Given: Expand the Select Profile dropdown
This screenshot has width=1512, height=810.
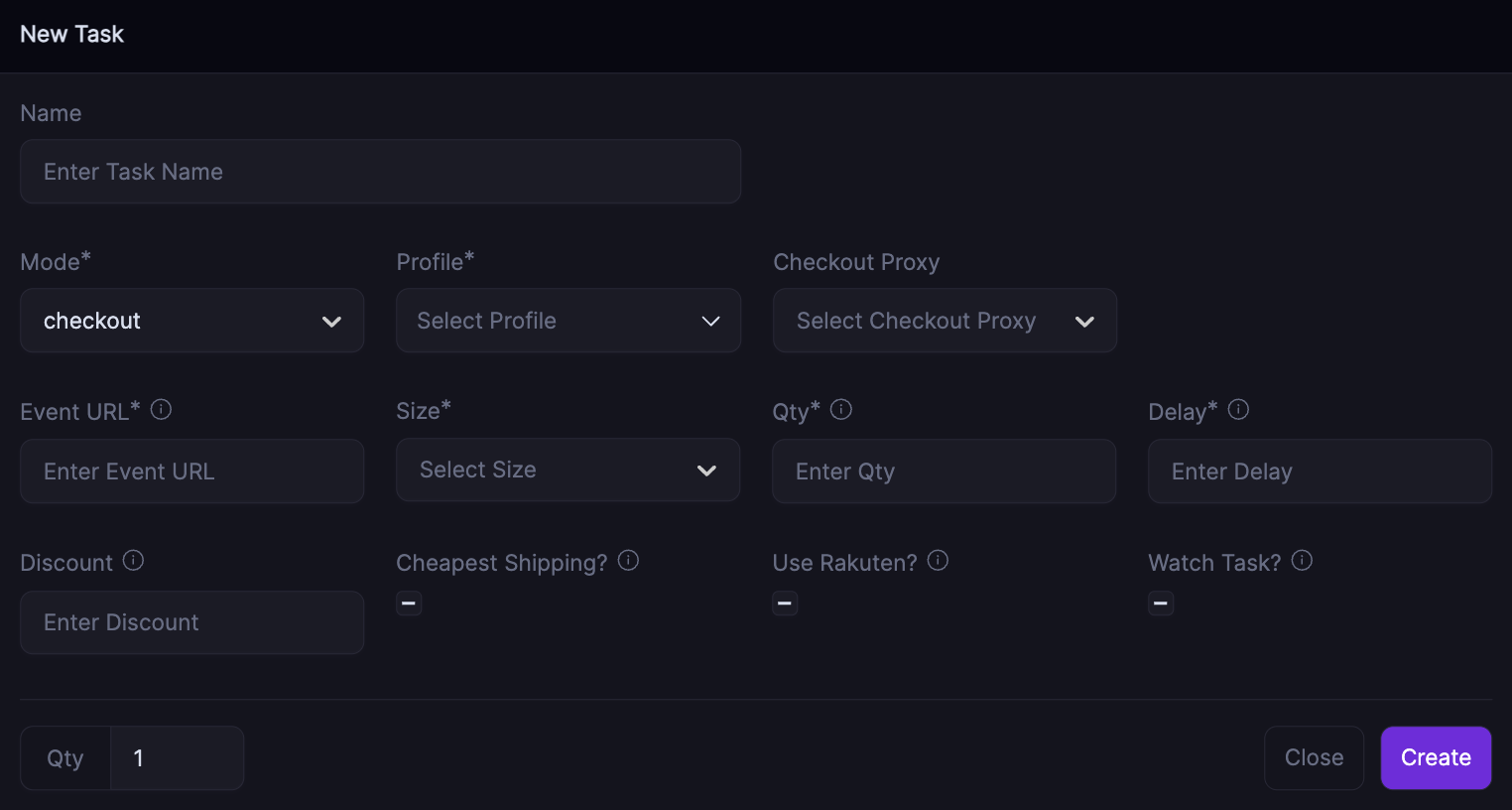Looking at the screenshot, I should pos(567,321).
